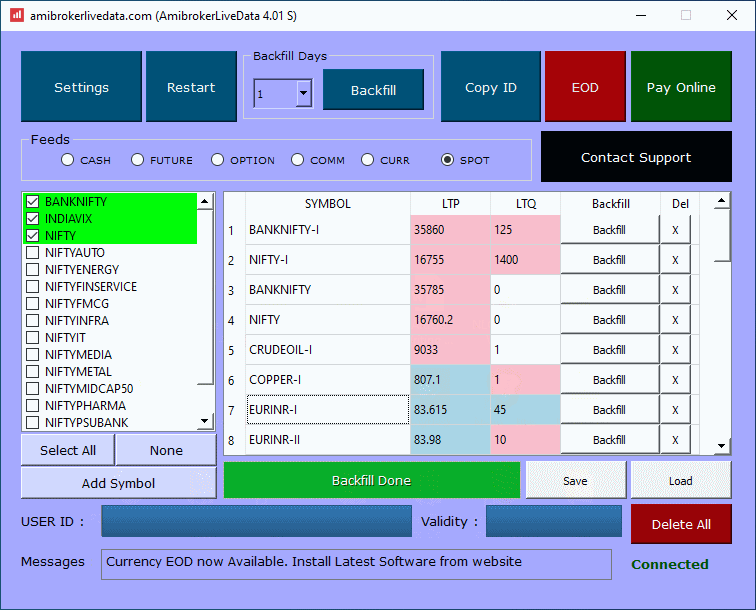Select the EURINR-I symbol cell
The image size is (756, 610).
click(328, 409)
